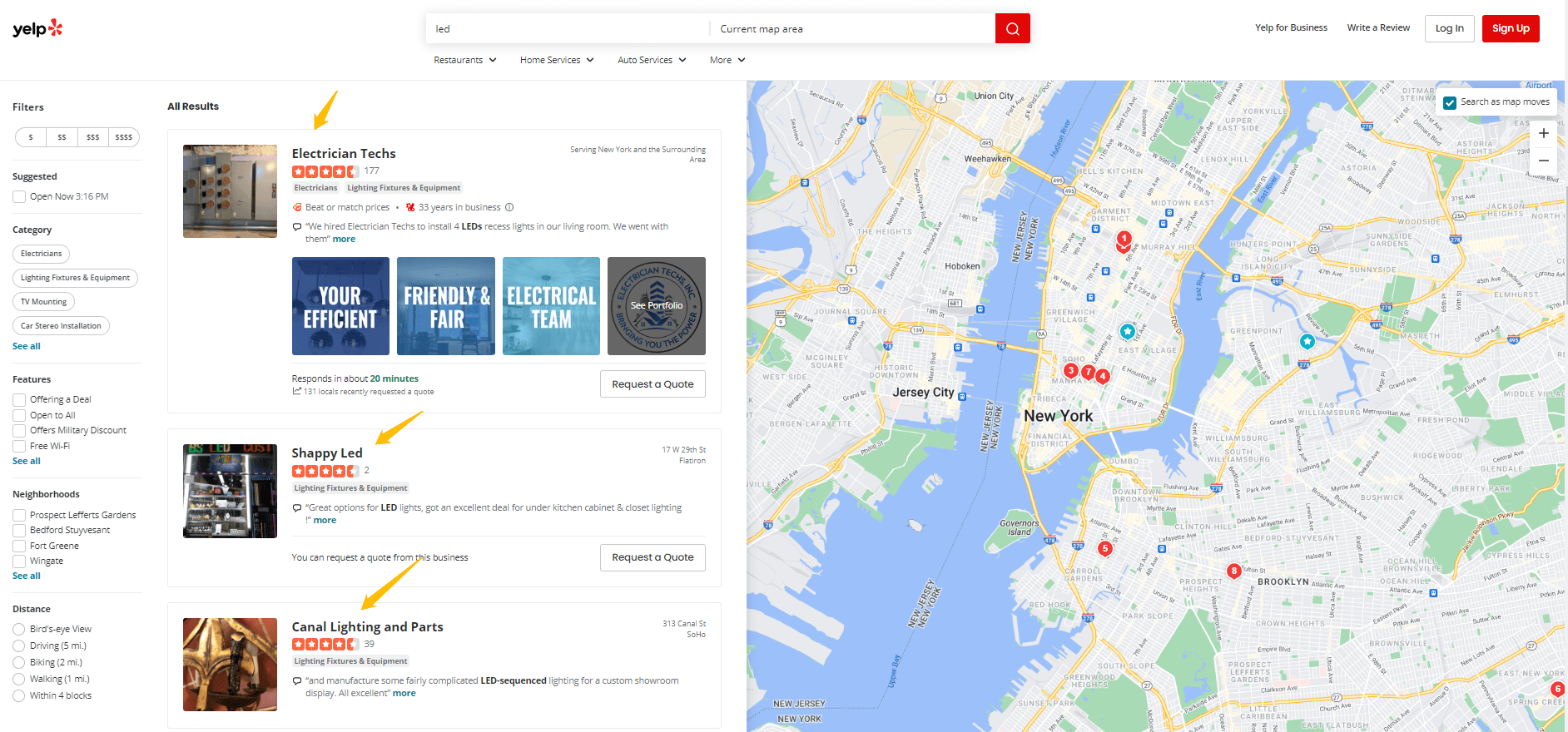The height and width of the screenshot is (732, 1568).
Task: Expand Auto Services dropdown menu
Action: [652, 60]
